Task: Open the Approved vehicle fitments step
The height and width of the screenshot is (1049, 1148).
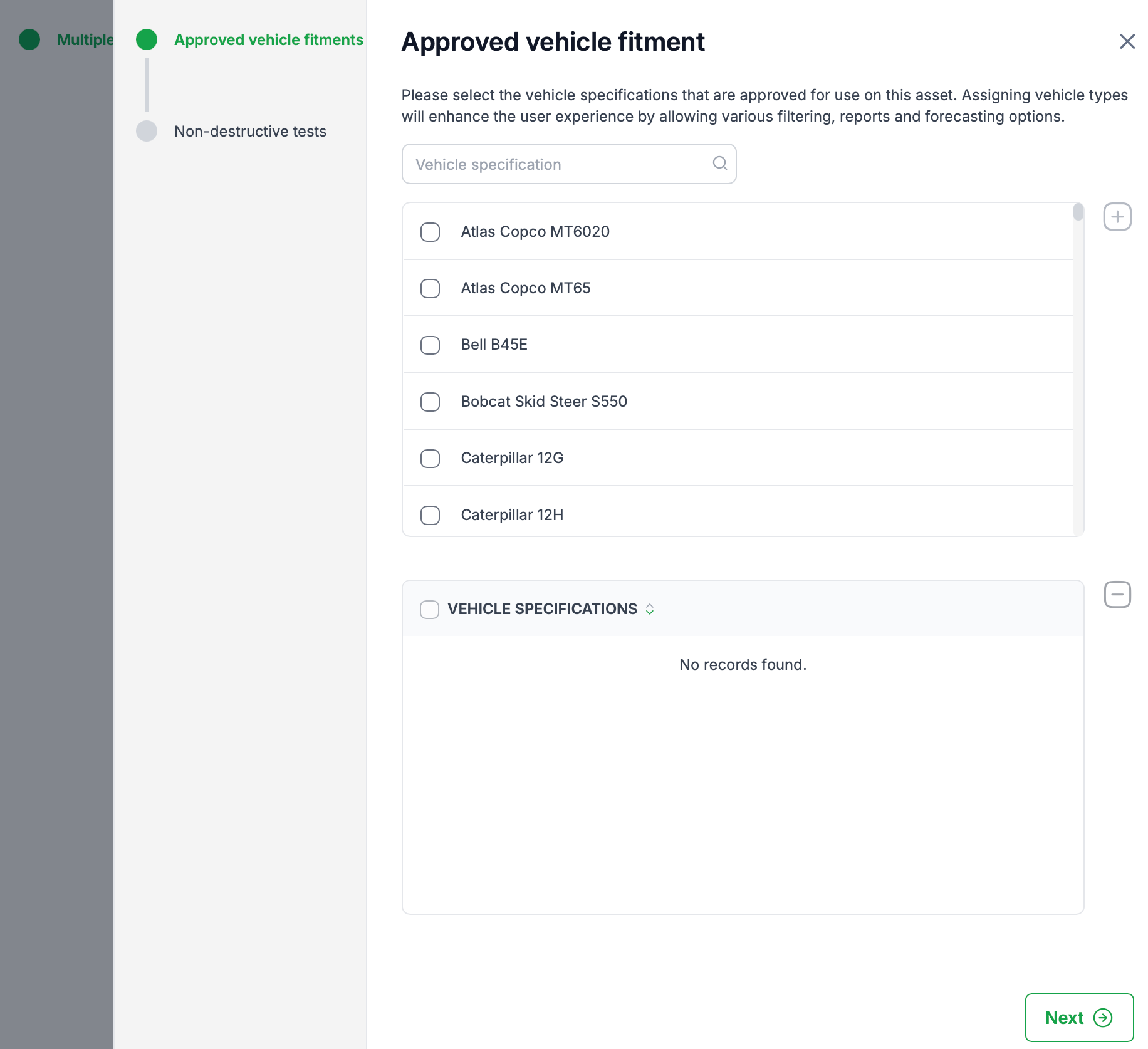Action: tap(269, 39)
